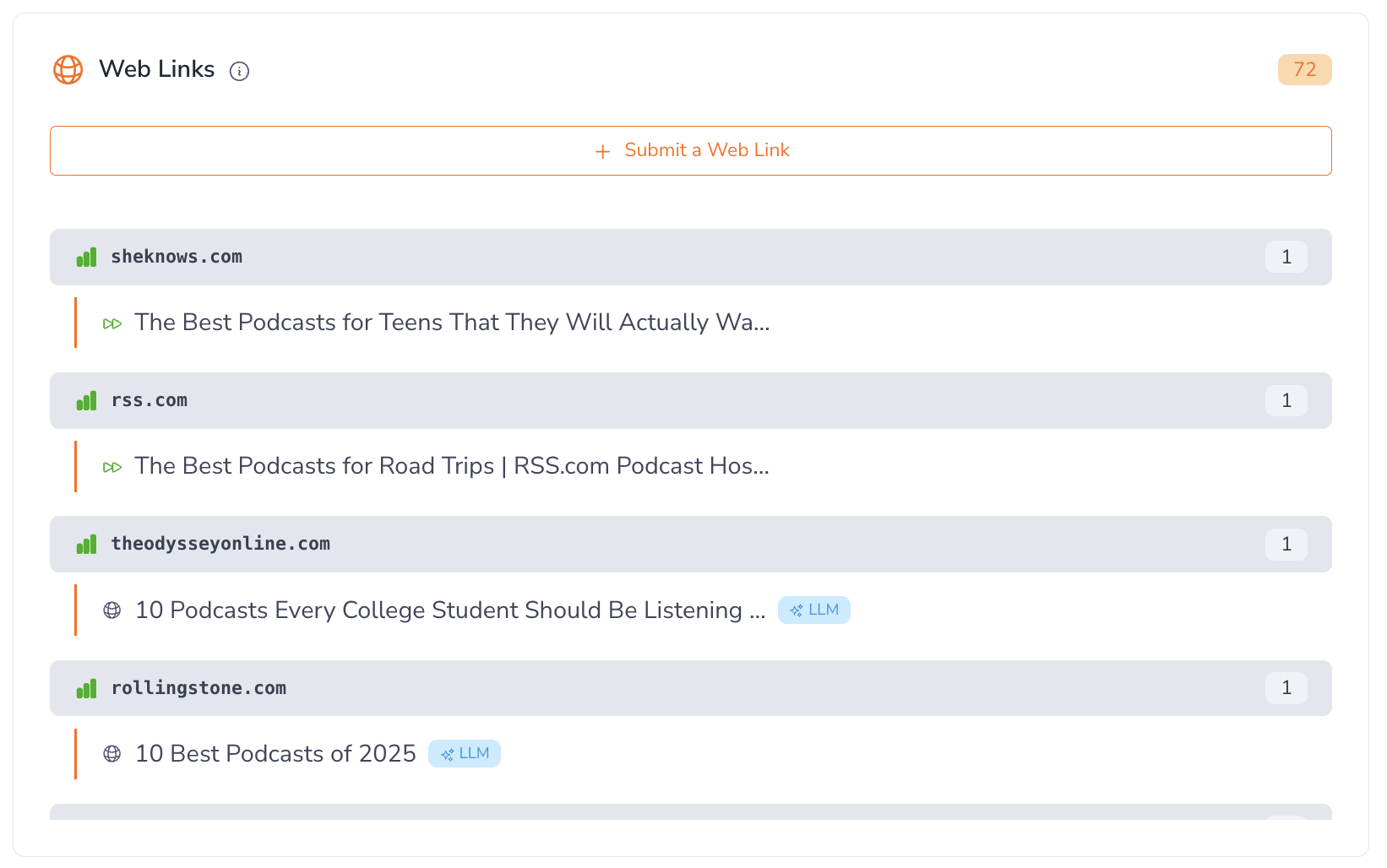Click the green fast-forward icon by Road Trips link

tap(112, 468)
